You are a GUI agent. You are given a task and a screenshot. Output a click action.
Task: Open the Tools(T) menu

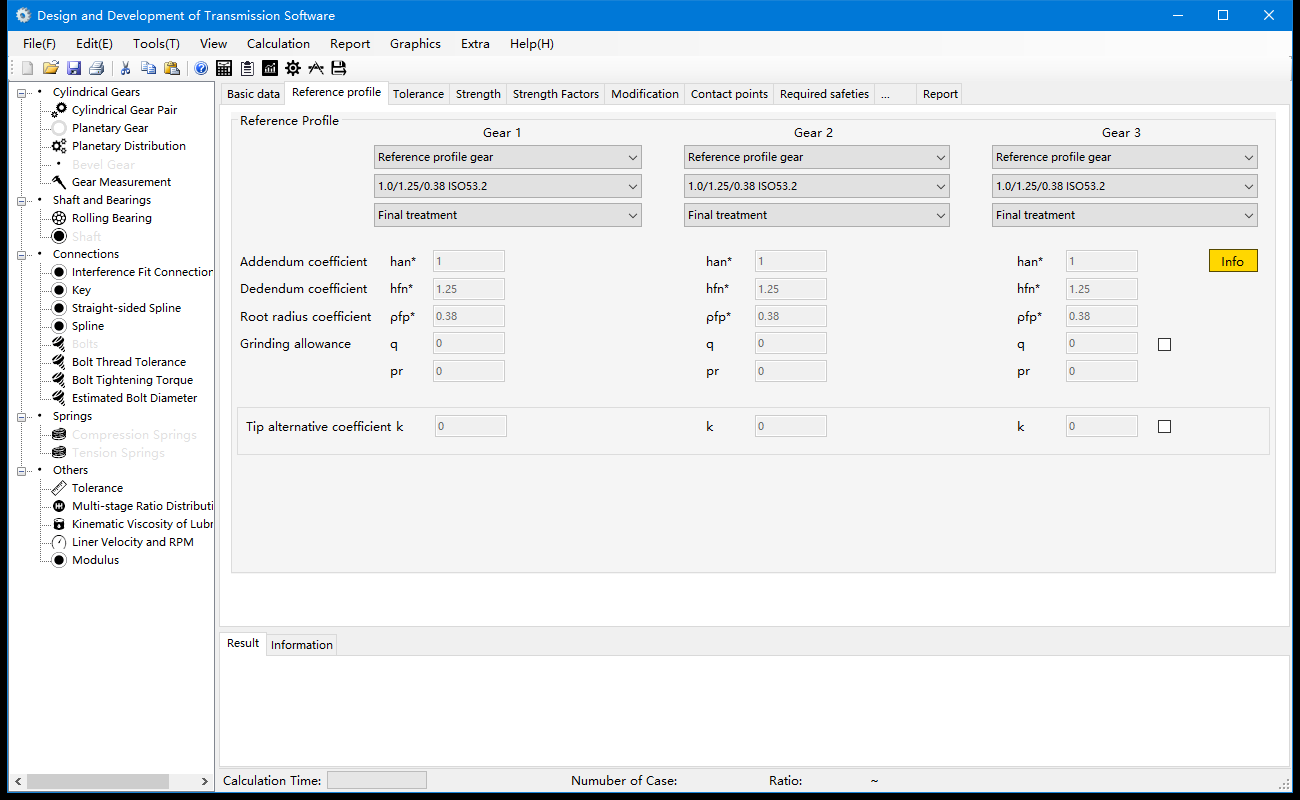(x=156, y=44)
